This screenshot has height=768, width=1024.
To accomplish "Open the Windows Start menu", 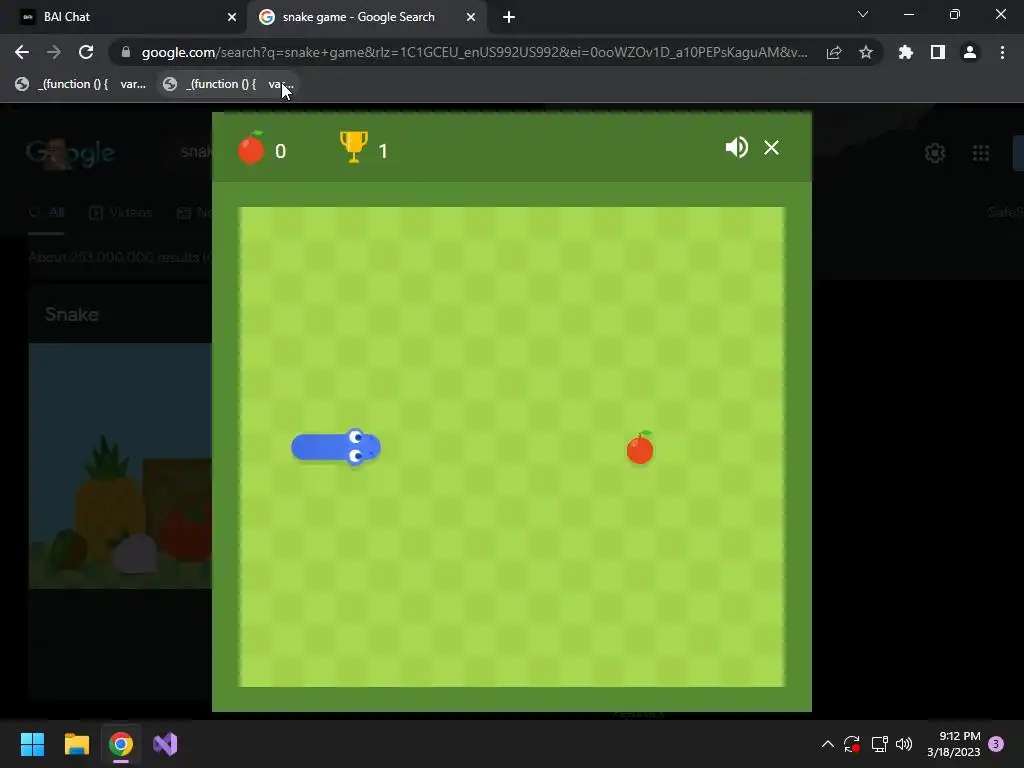I will pyautogui.click(x=32, y=744).
